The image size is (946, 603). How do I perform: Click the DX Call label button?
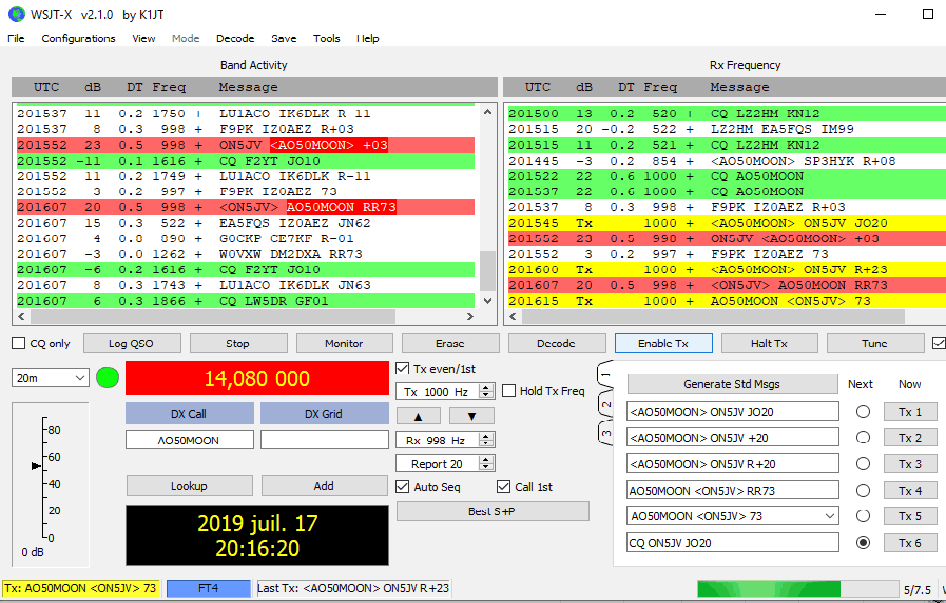point(189,414)
